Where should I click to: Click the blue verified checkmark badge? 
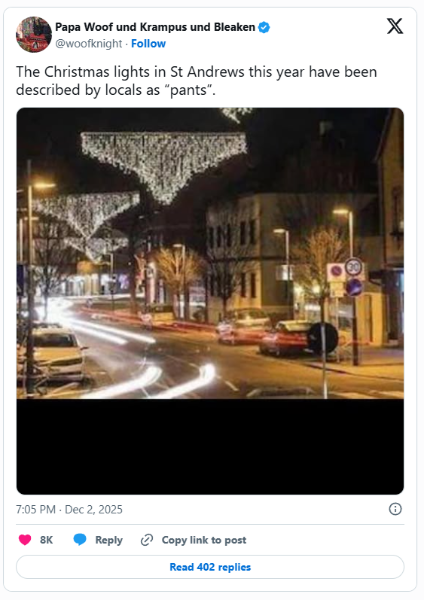point(264,28)
